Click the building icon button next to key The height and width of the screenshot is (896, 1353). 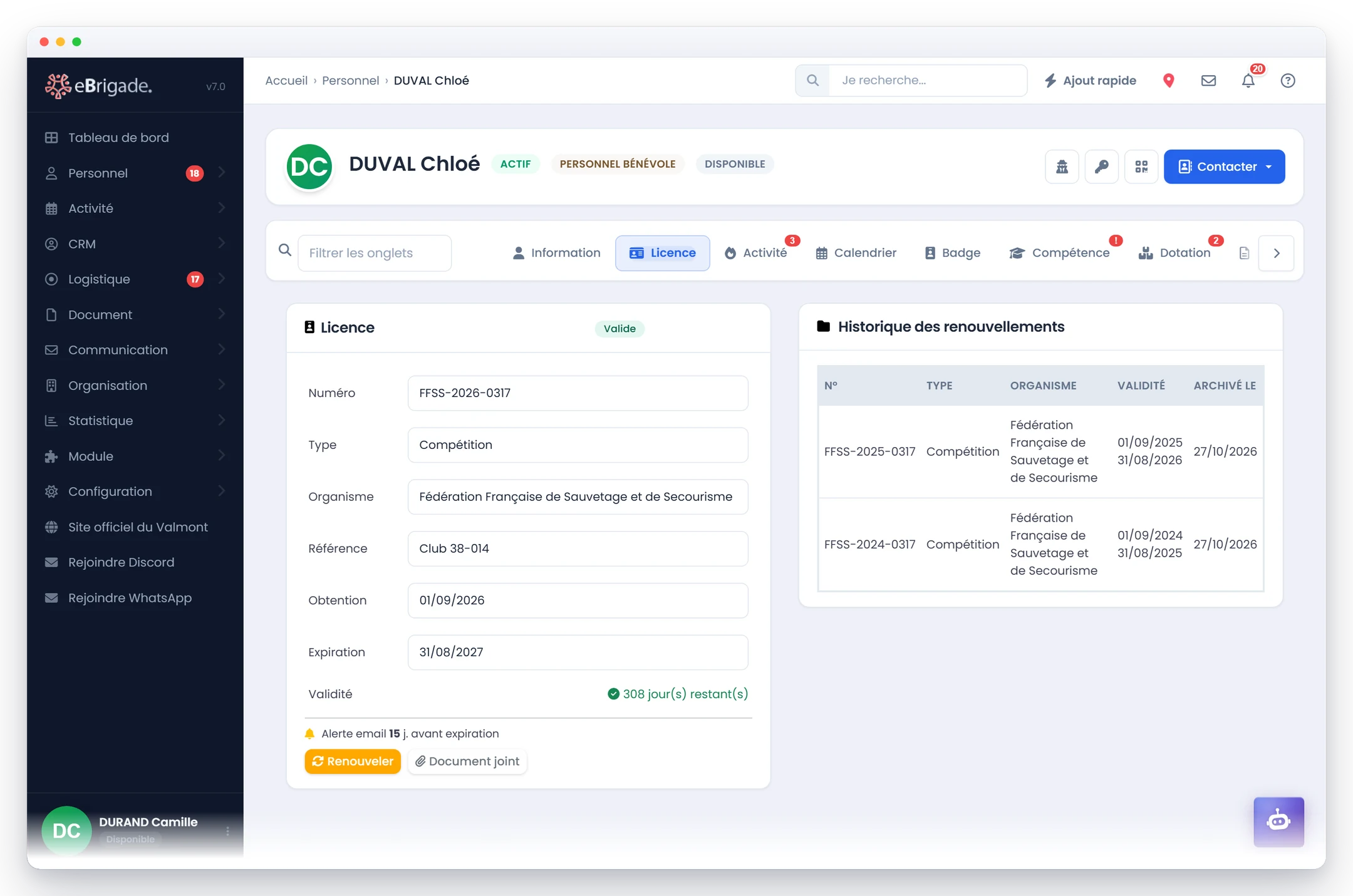pos(1062,167)
